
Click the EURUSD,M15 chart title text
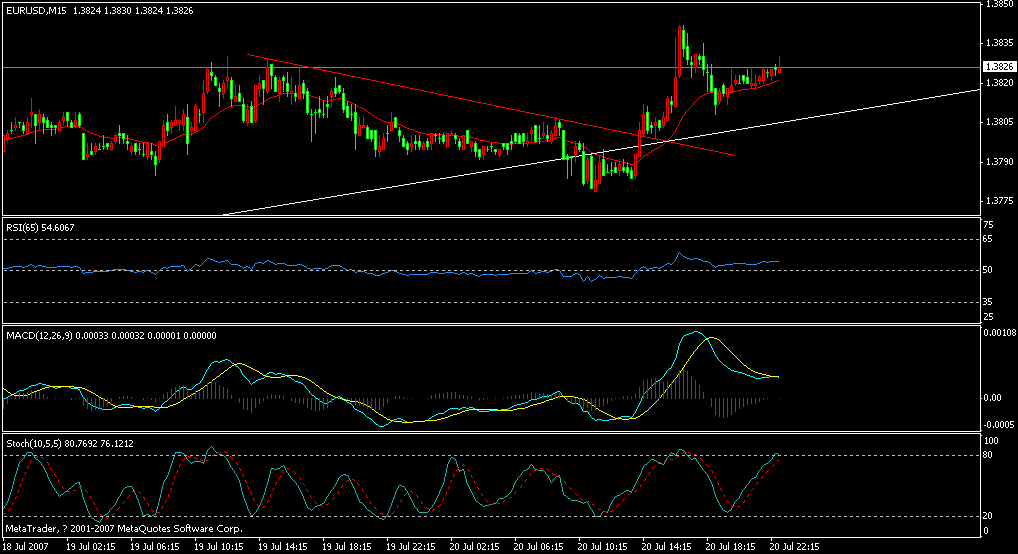[x=36, y=11]
